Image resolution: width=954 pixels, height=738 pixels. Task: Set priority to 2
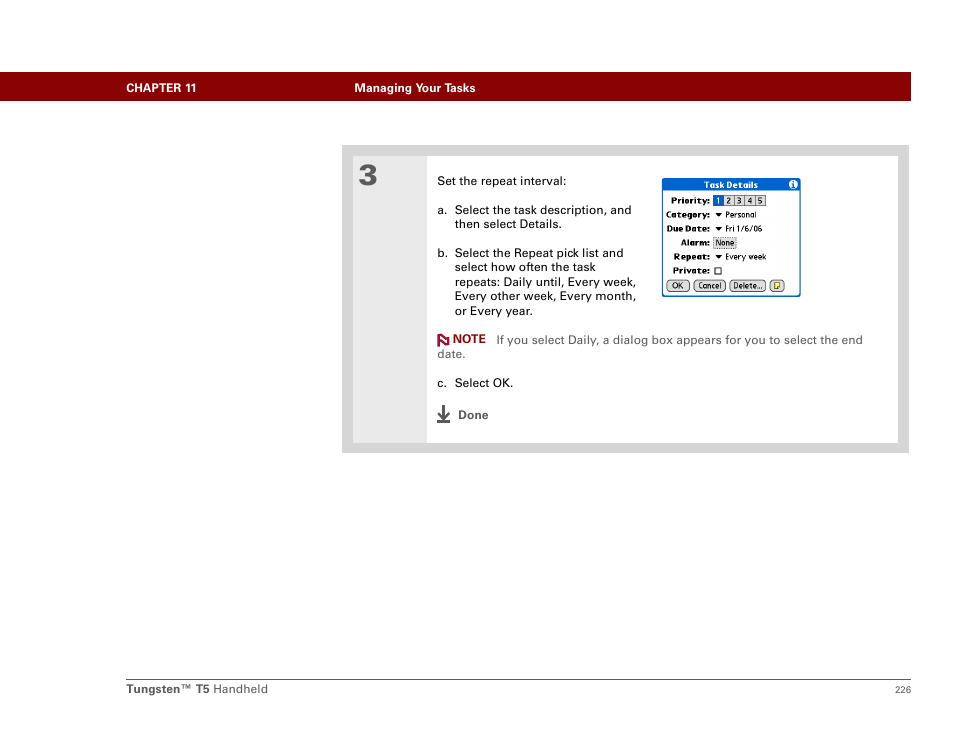click(729, 200)
